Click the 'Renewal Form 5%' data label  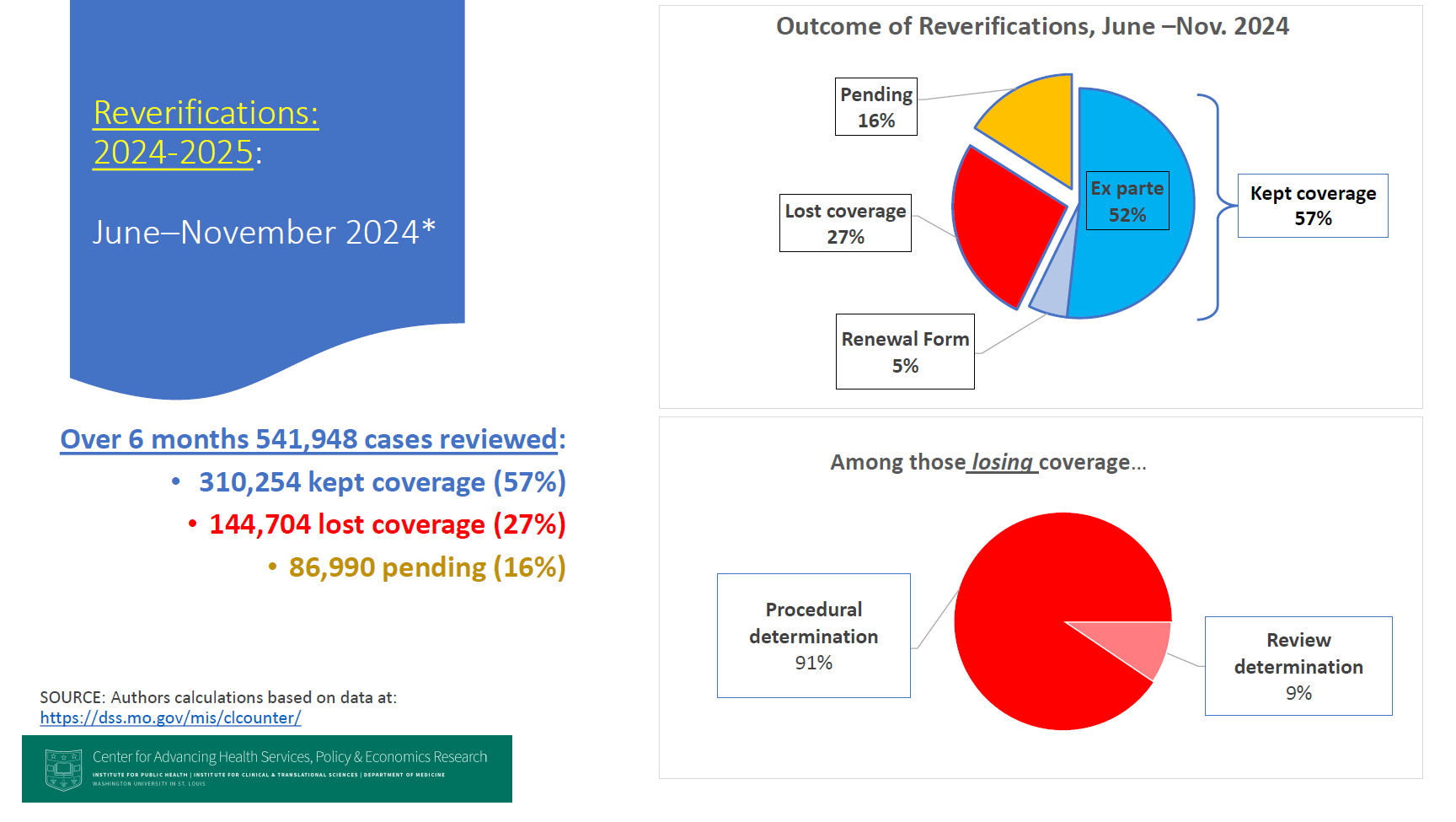[905, 352]
